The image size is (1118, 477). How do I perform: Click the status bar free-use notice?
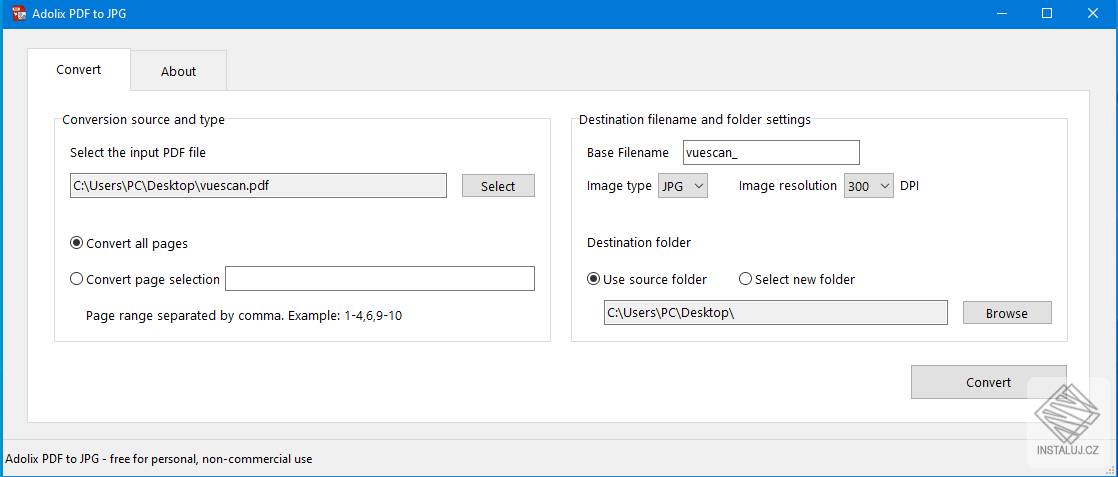(x=159, y=459)
